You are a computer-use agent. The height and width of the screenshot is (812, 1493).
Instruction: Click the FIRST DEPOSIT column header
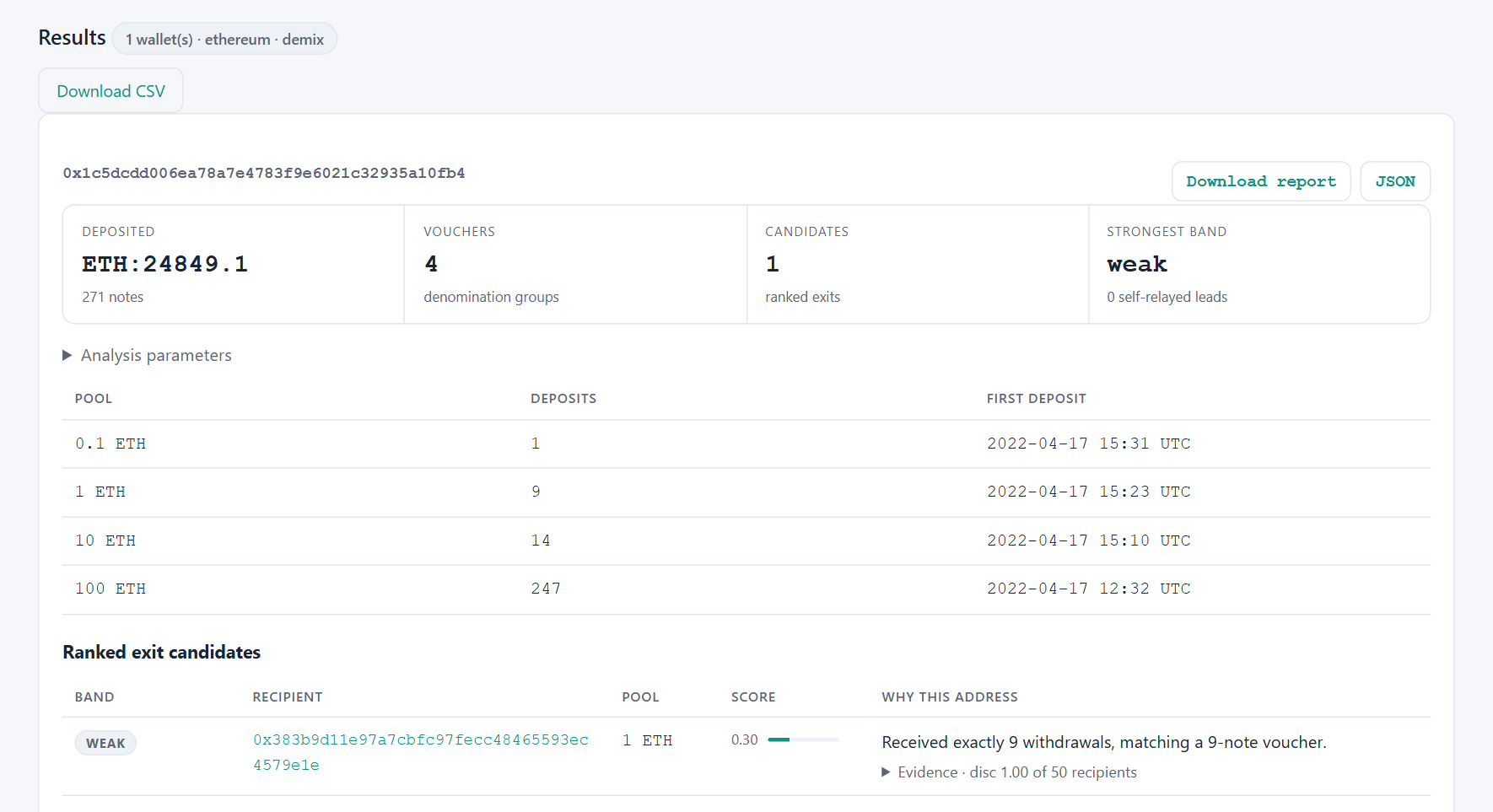[1037, 399]
